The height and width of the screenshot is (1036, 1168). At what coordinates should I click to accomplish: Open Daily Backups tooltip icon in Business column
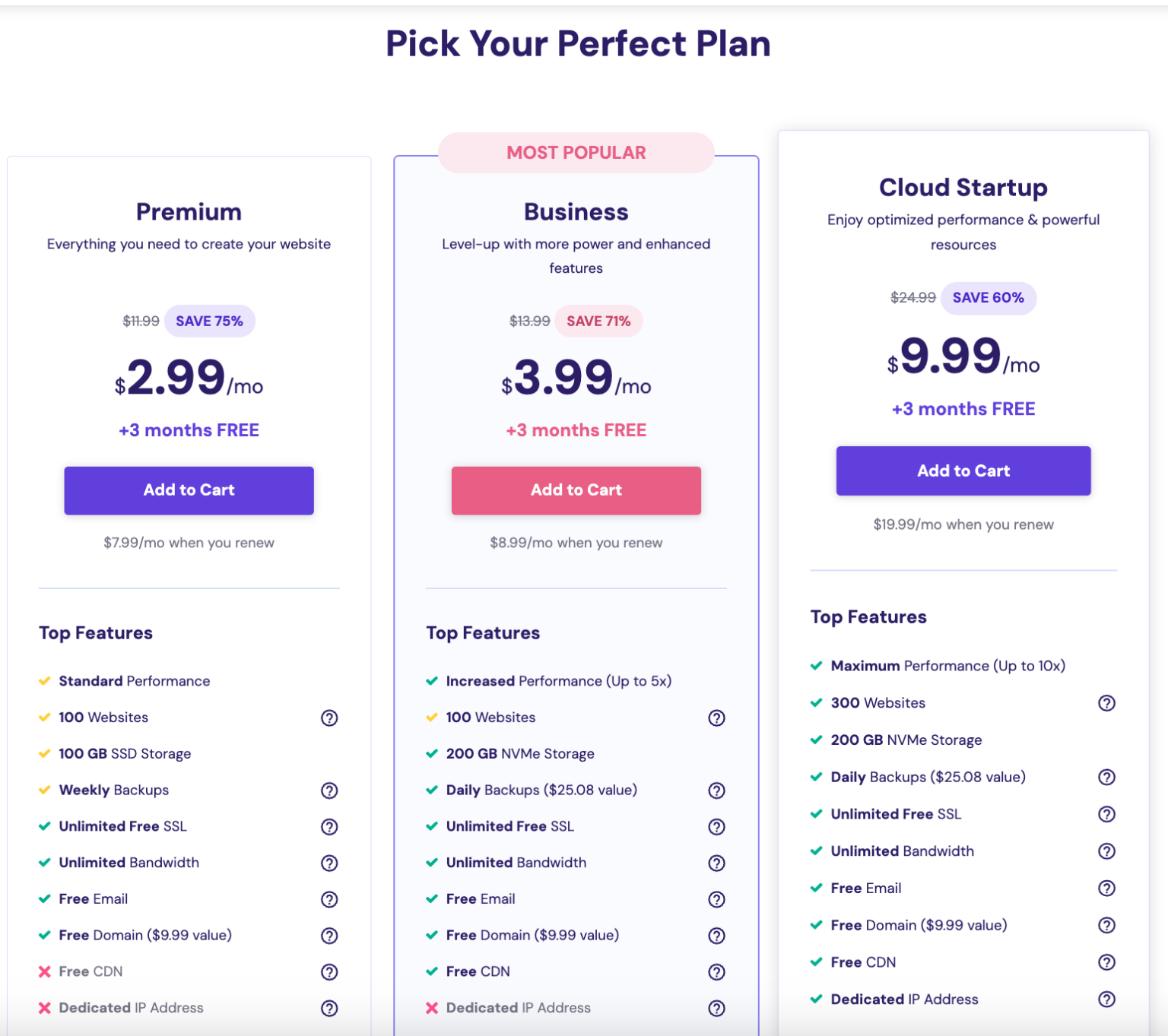tap(716, 790)
